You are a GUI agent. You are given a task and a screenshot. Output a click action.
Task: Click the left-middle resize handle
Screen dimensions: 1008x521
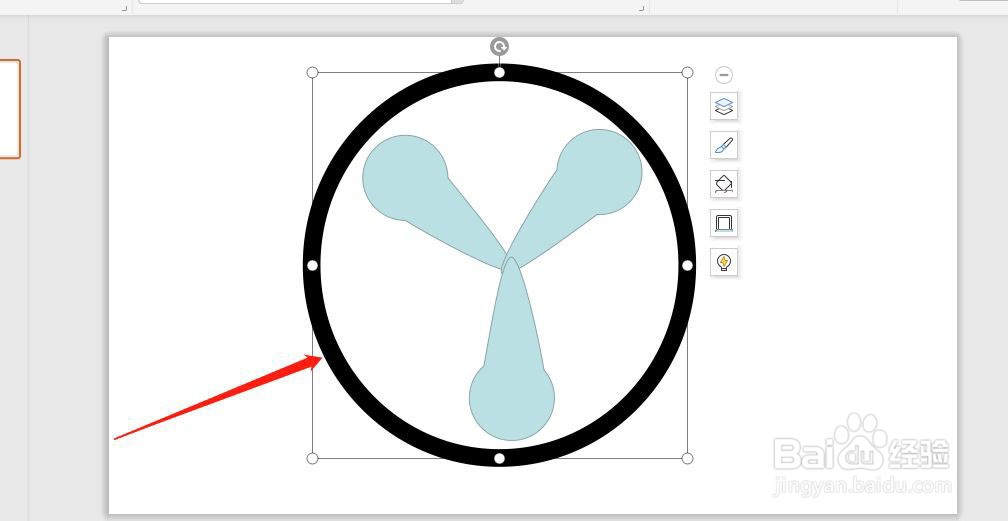click(312, 266)
